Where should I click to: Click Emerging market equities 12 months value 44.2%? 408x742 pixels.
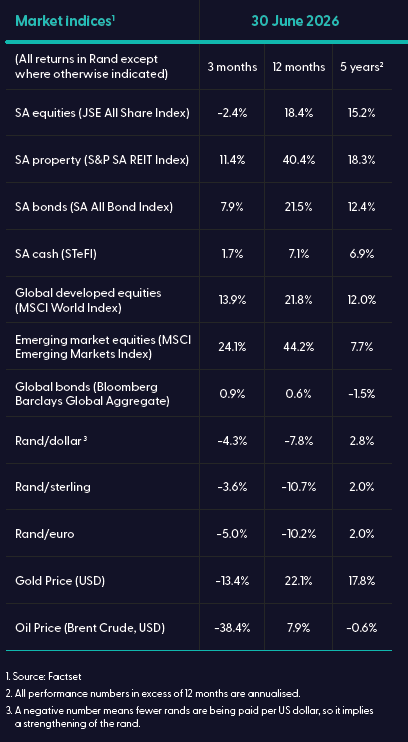tap(299, 347)
